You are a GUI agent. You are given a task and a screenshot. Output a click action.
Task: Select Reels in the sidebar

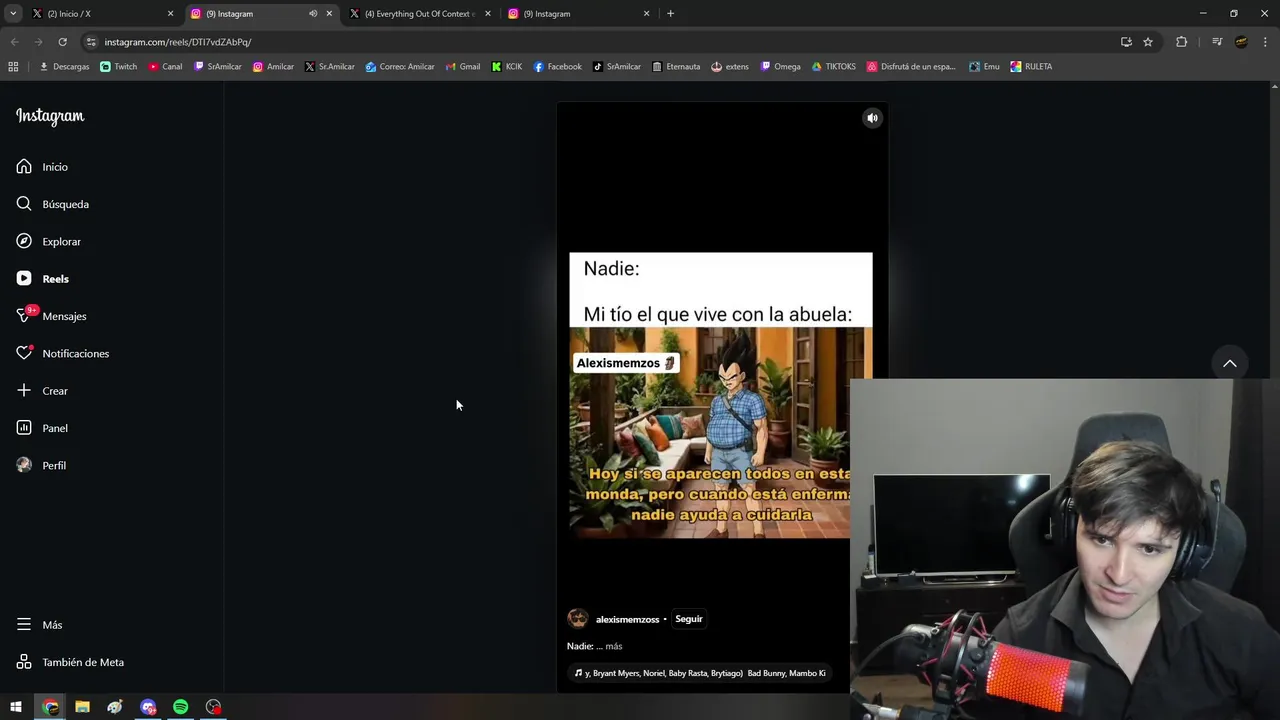[43, 279]
